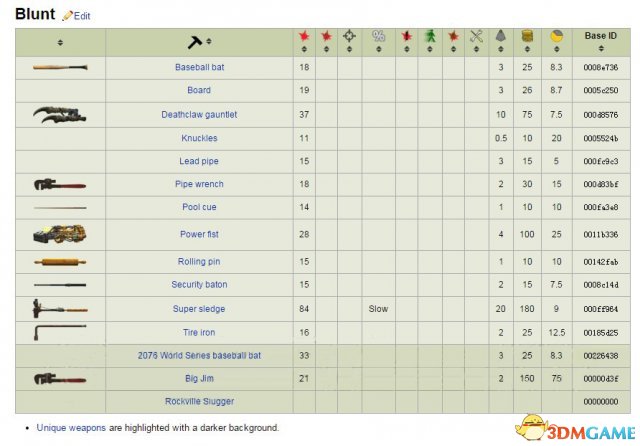Open the Deathclaw gauntlet link
Viewport: 640px width, 446px height.
199,115
